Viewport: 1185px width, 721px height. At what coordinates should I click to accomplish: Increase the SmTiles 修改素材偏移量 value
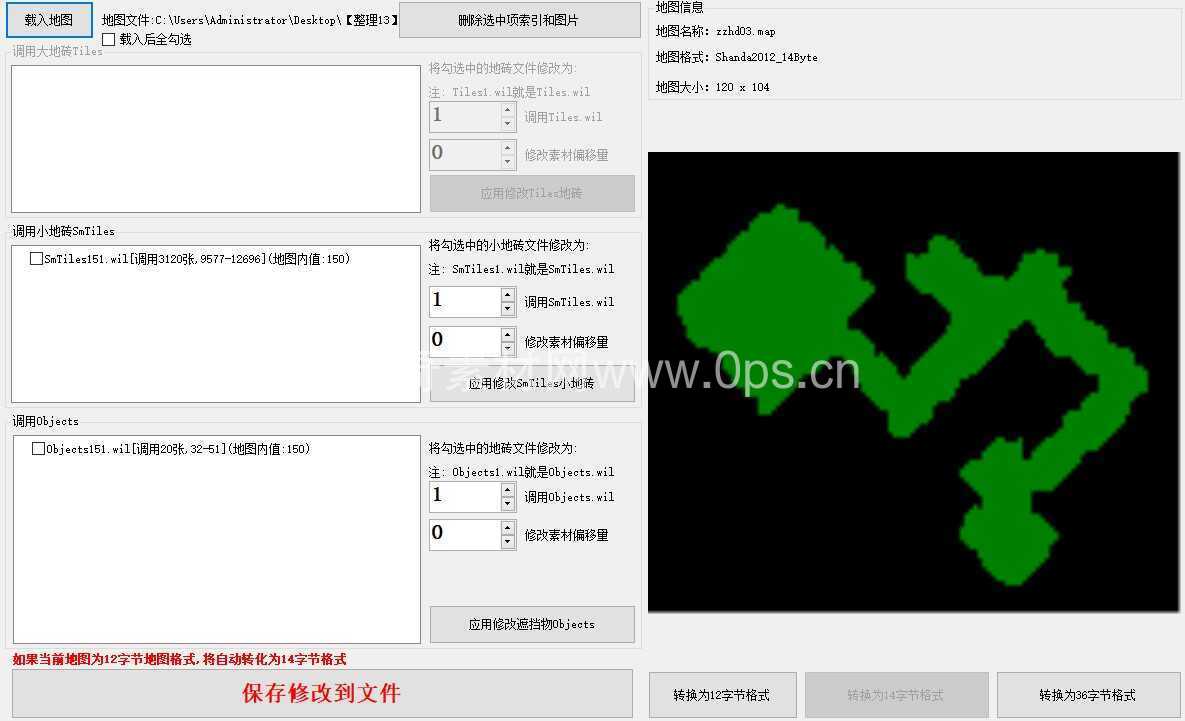(508, 335)
